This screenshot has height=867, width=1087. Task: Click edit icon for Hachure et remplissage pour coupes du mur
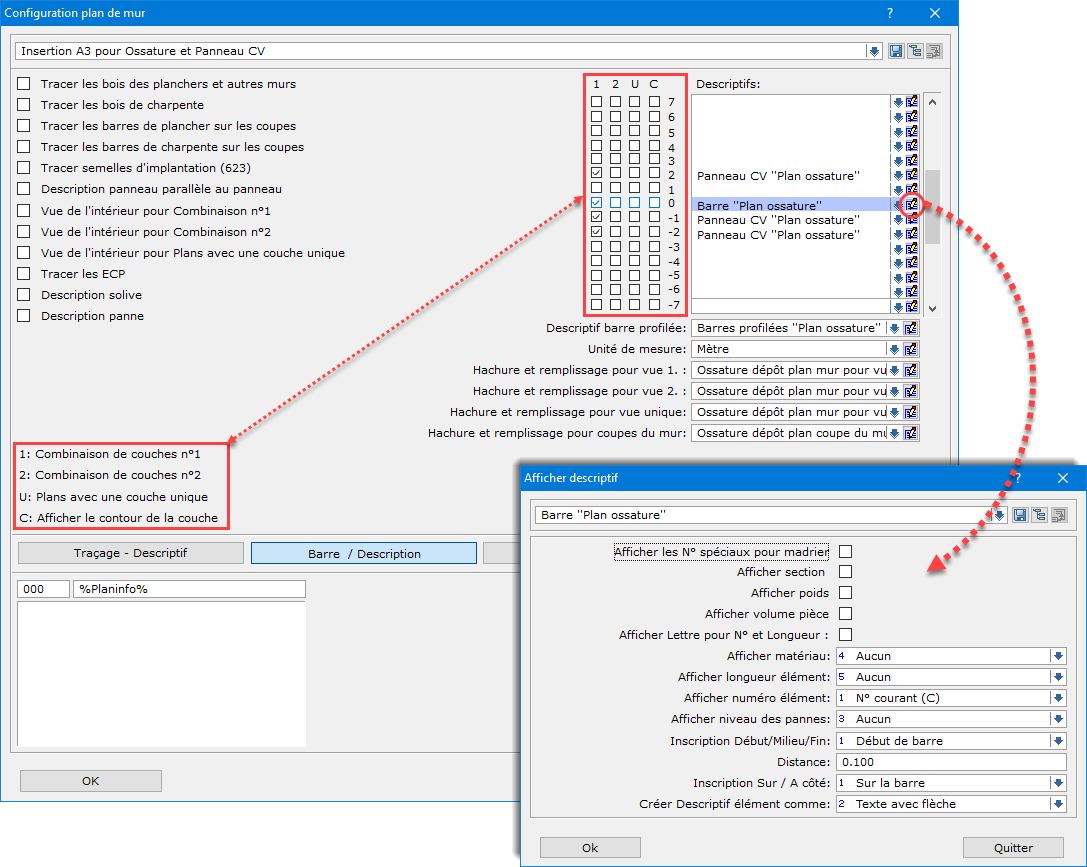911,433
